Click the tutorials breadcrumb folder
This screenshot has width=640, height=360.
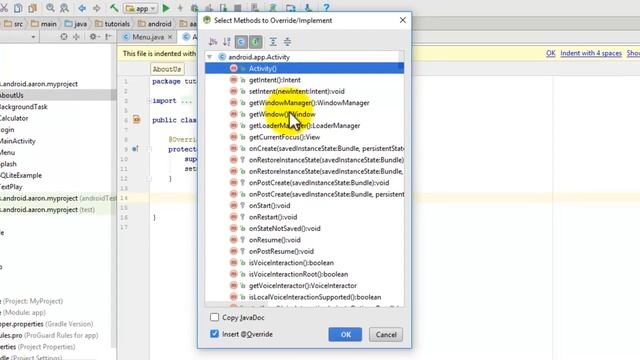(x=112, y=24)
